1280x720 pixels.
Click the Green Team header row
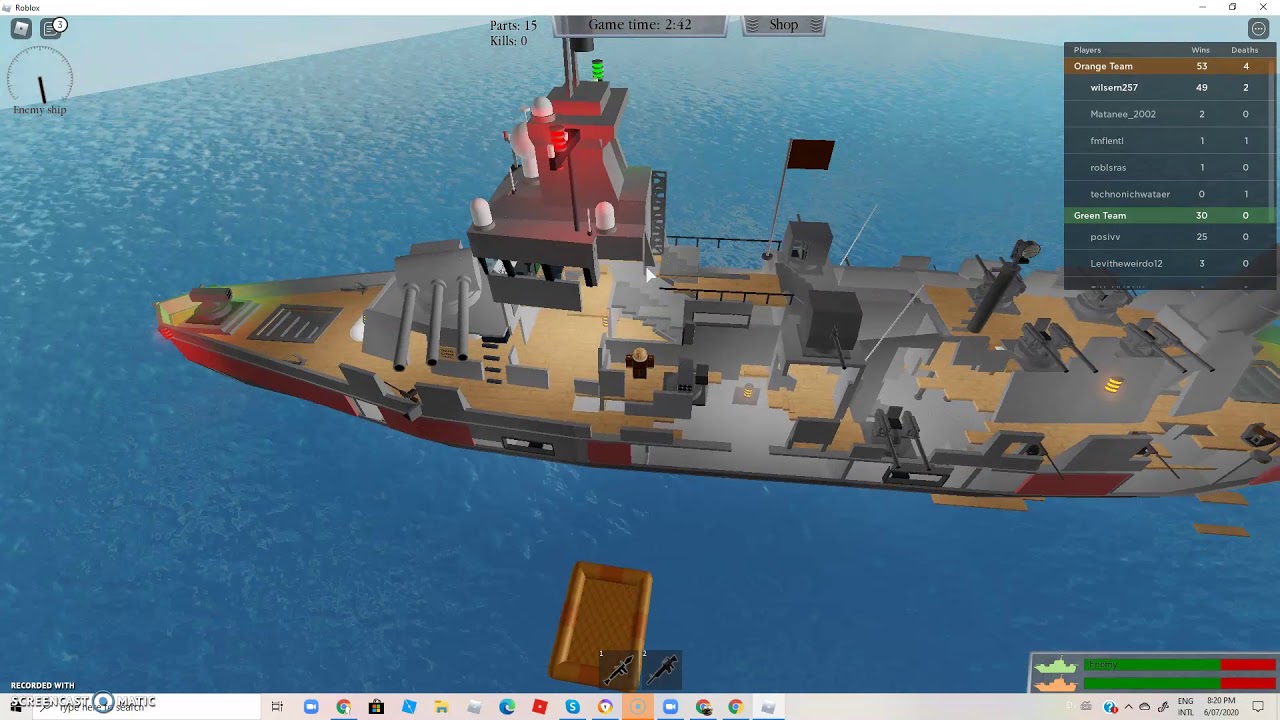pyautogui.click(x=1171, y=215)
